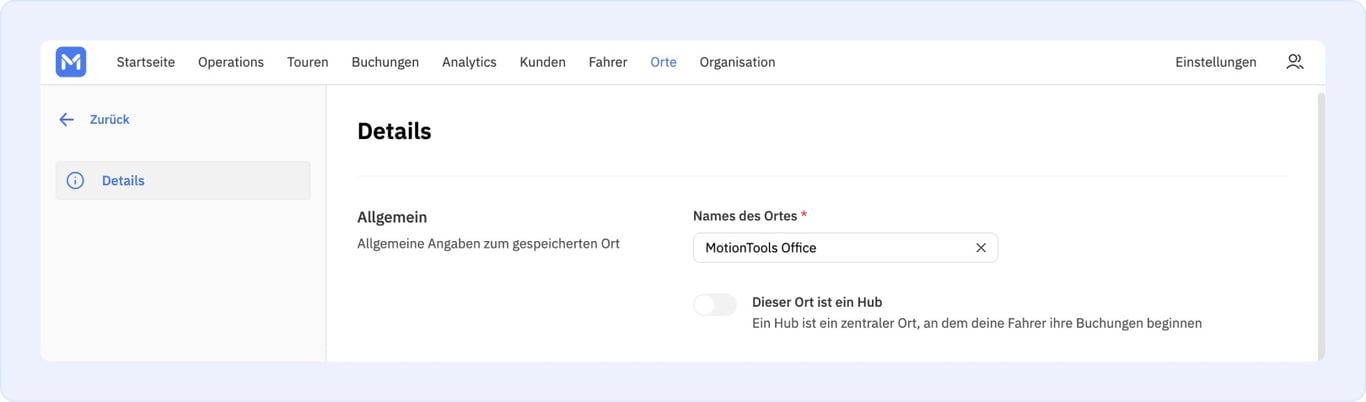Click the Allgemein section heading
Image resolution: width=1366 pixels, height=402 pixels.
coord(392,217)
